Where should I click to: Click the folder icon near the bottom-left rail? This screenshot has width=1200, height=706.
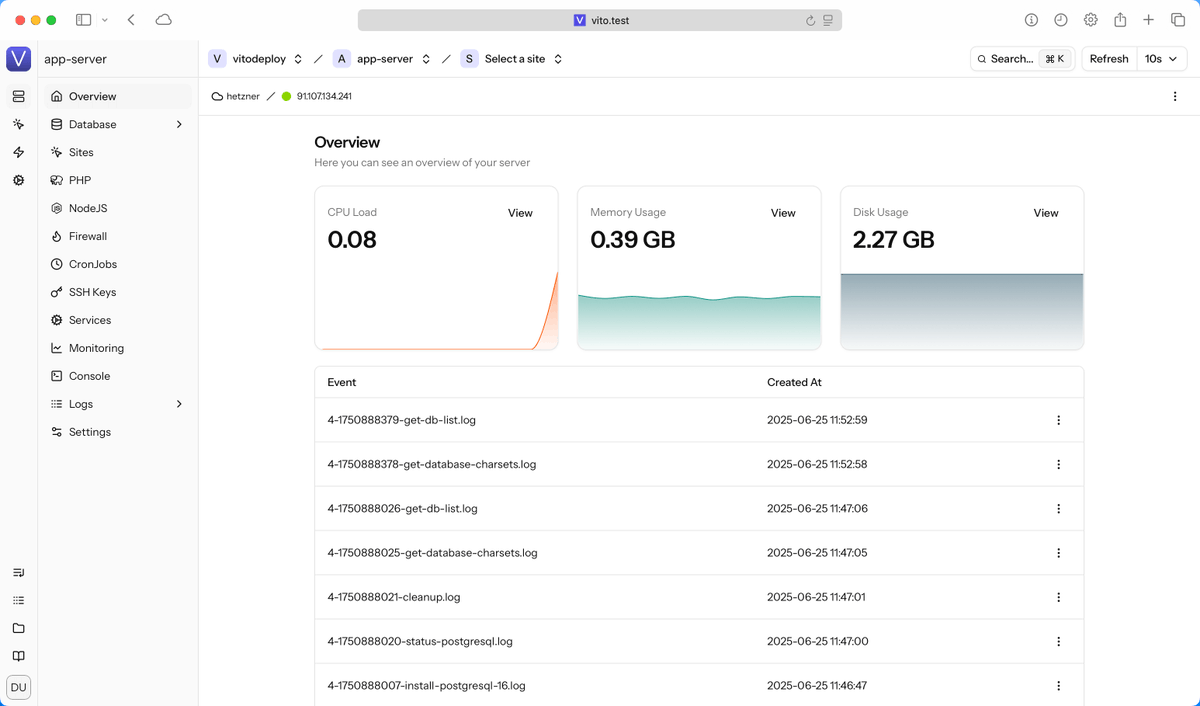click(18, 628)
